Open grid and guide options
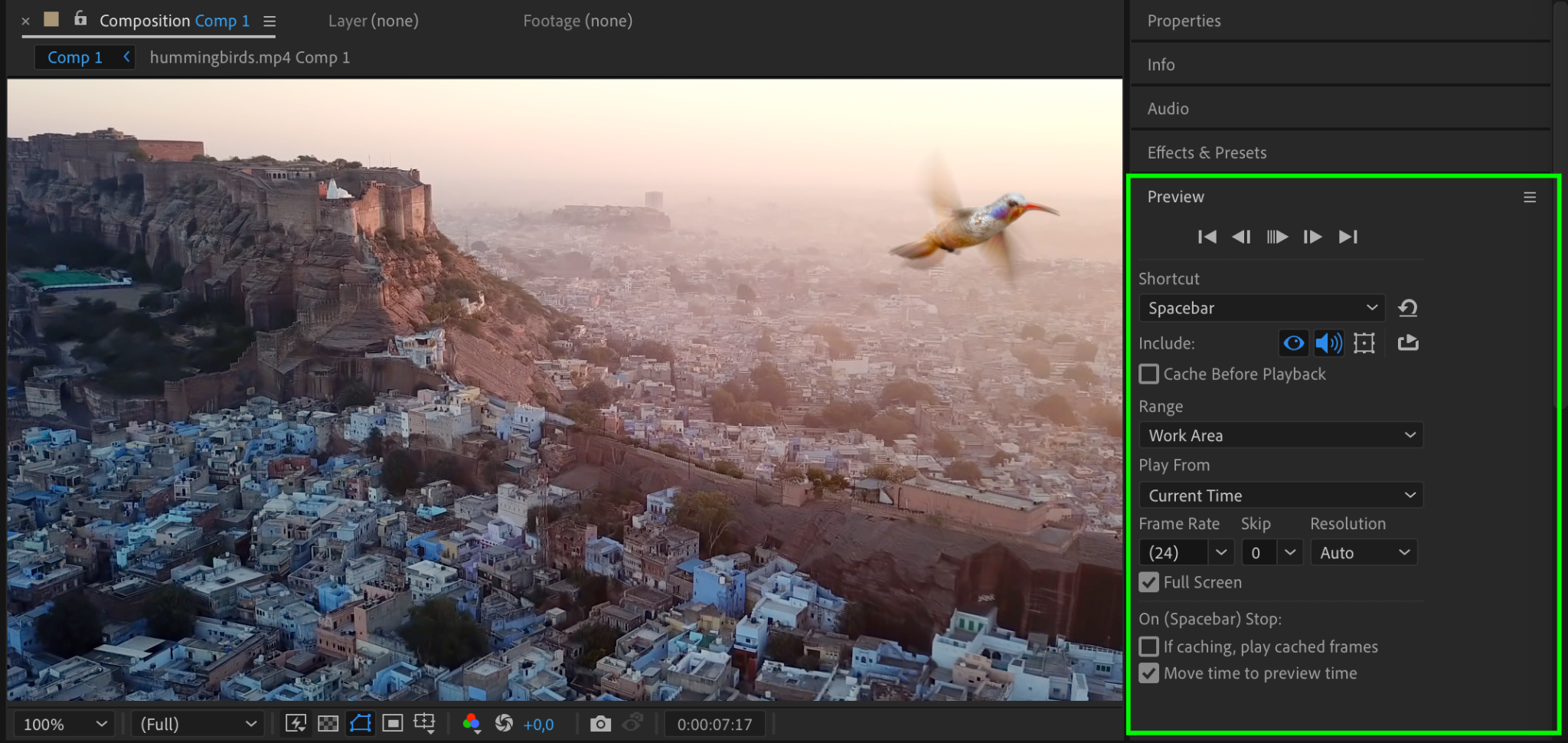 [424, 724]
